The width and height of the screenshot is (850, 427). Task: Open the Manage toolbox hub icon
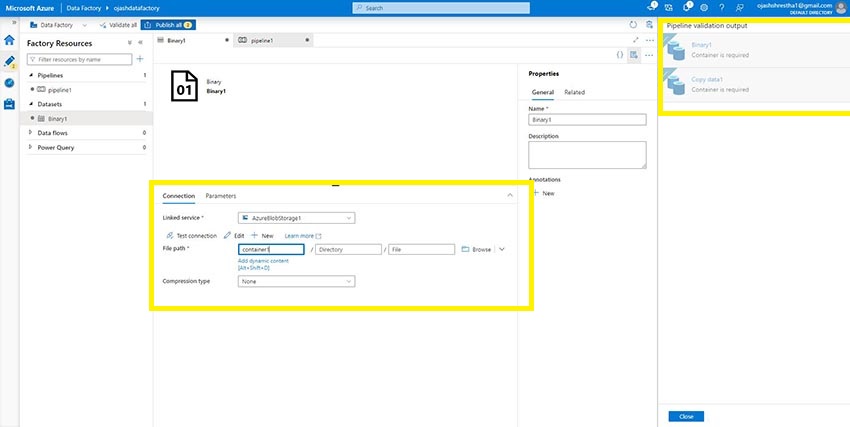point(9,104)
